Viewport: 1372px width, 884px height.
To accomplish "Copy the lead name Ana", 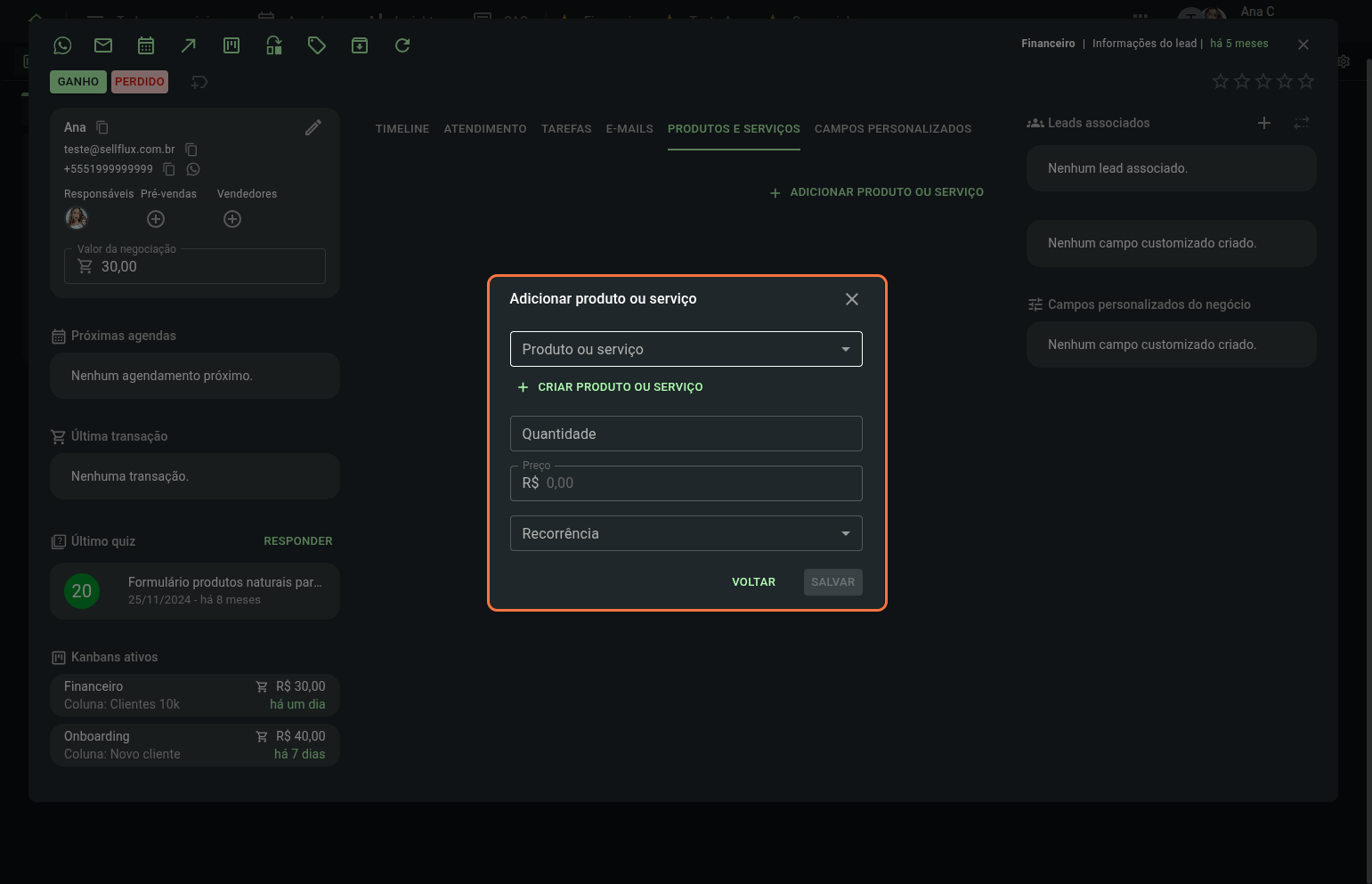I will click(102, 127).
